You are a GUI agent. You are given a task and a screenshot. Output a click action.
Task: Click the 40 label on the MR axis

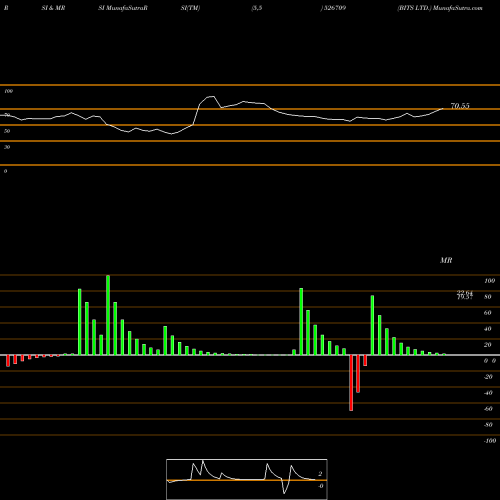tap(488, 329)
